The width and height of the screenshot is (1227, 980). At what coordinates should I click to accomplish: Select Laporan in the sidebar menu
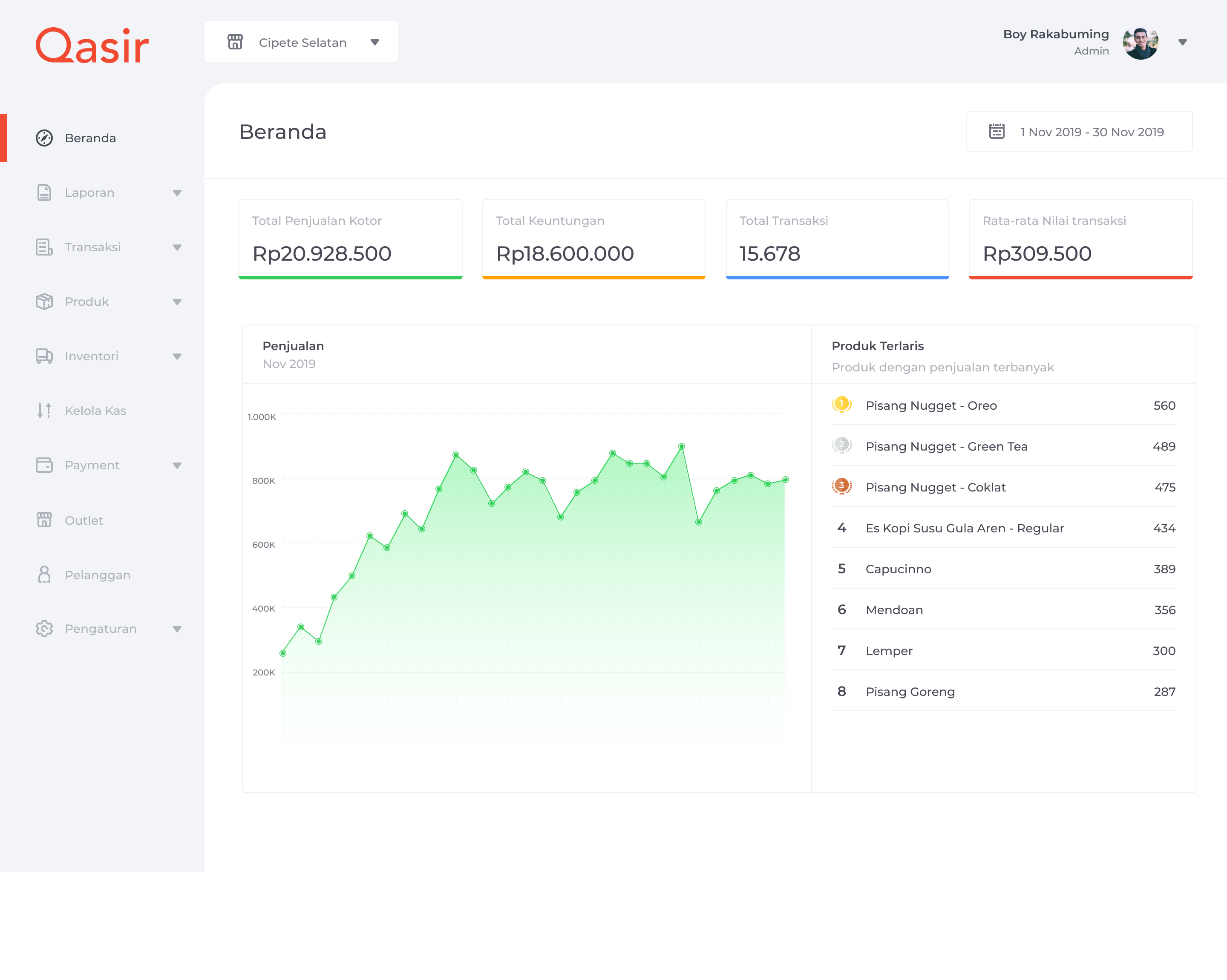(89, 192)
